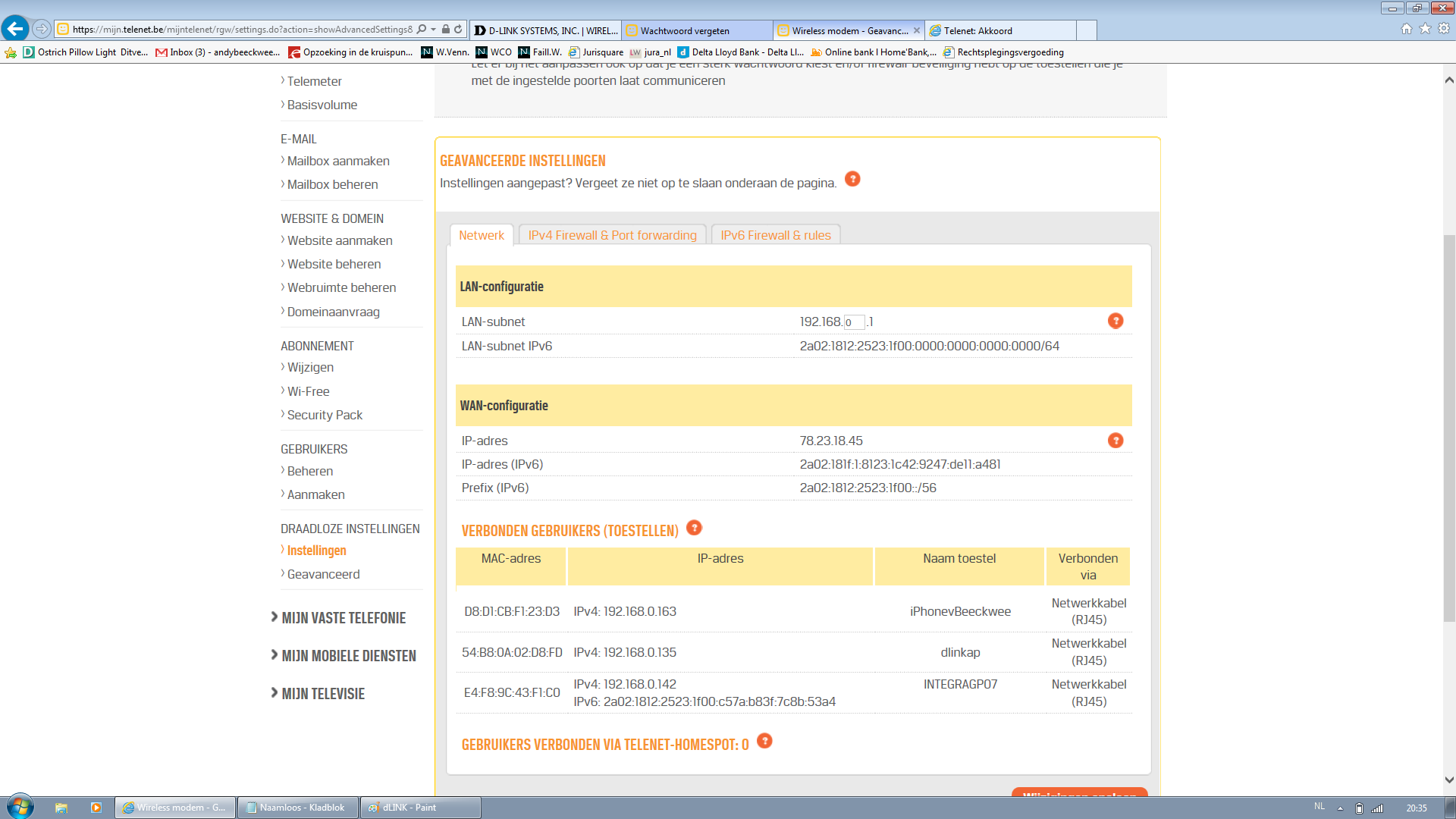
Task: Click the scrollbar up arrow
Action: (1449, 80)
